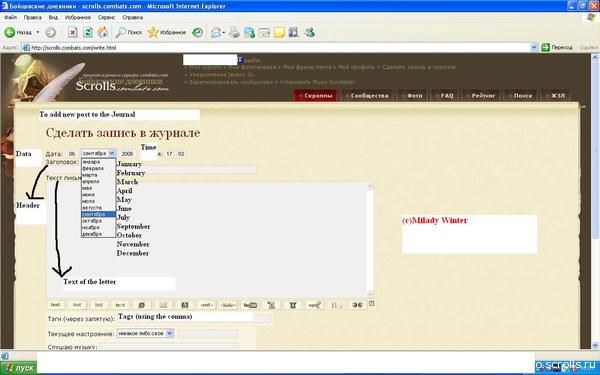600x375 pixels.
Task: Switch to the Поиск site tab
Action: pyautogui.click(x=520, y=96)
